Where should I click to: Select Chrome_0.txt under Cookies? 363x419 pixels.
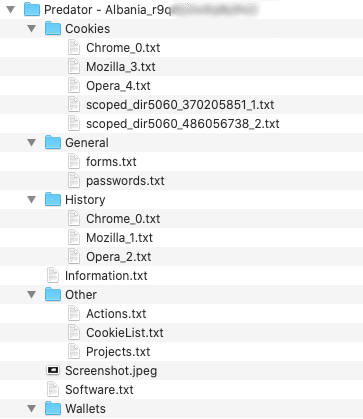[123, 48]
